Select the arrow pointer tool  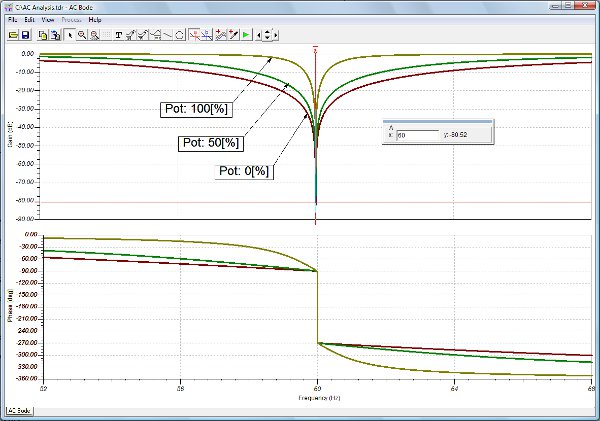pos(69,34)
